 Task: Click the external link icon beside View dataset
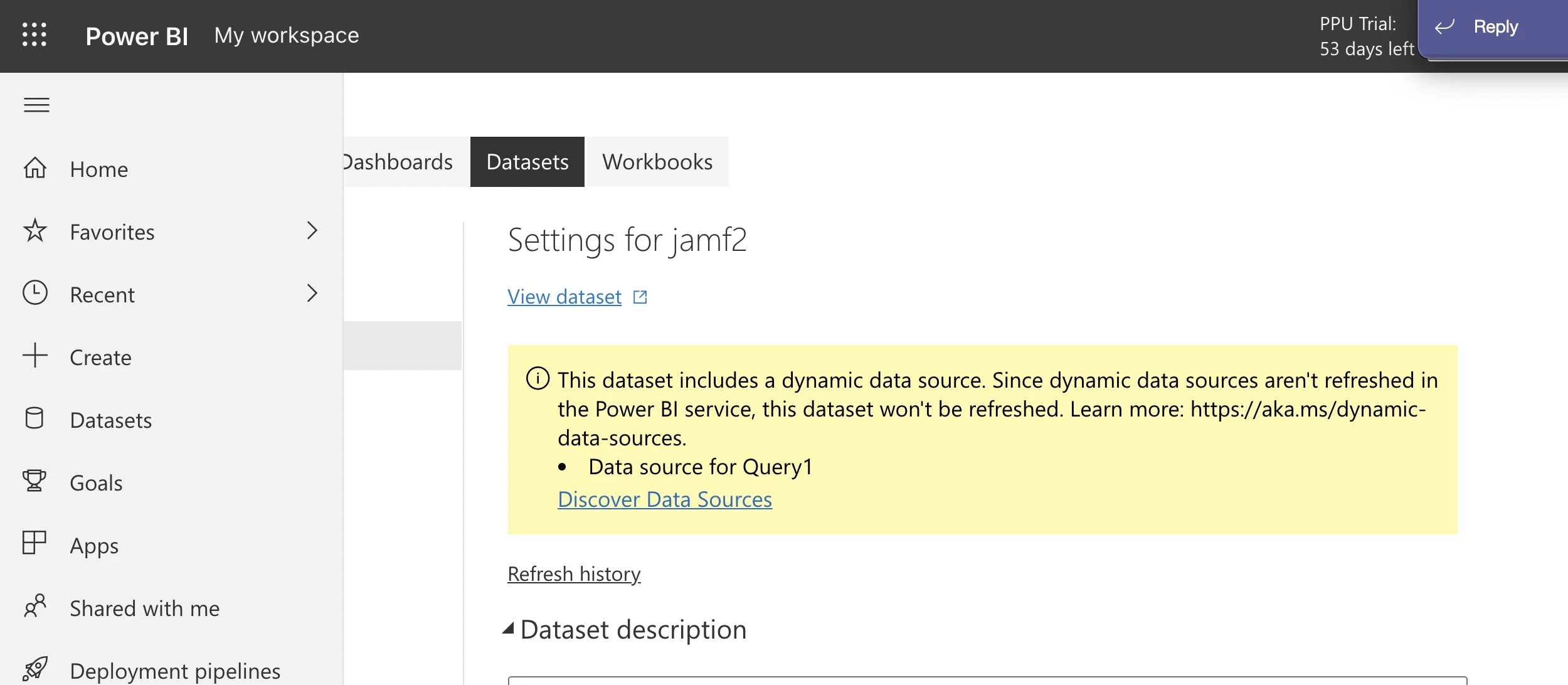coord(640,297)
